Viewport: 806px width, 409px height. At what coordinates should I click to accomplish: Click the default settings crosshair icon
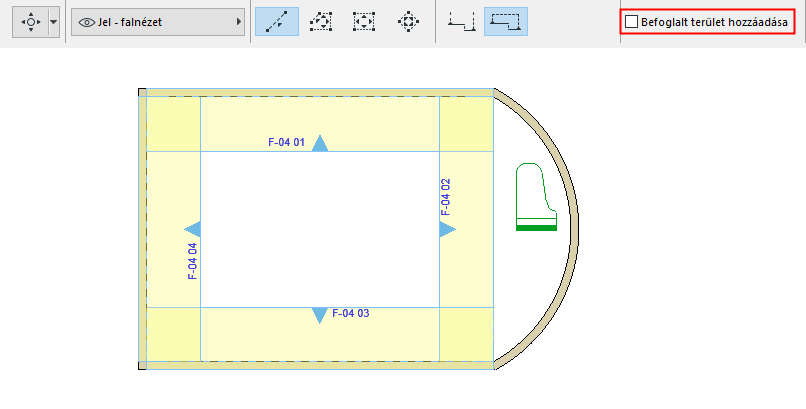(x=31, y=22)
